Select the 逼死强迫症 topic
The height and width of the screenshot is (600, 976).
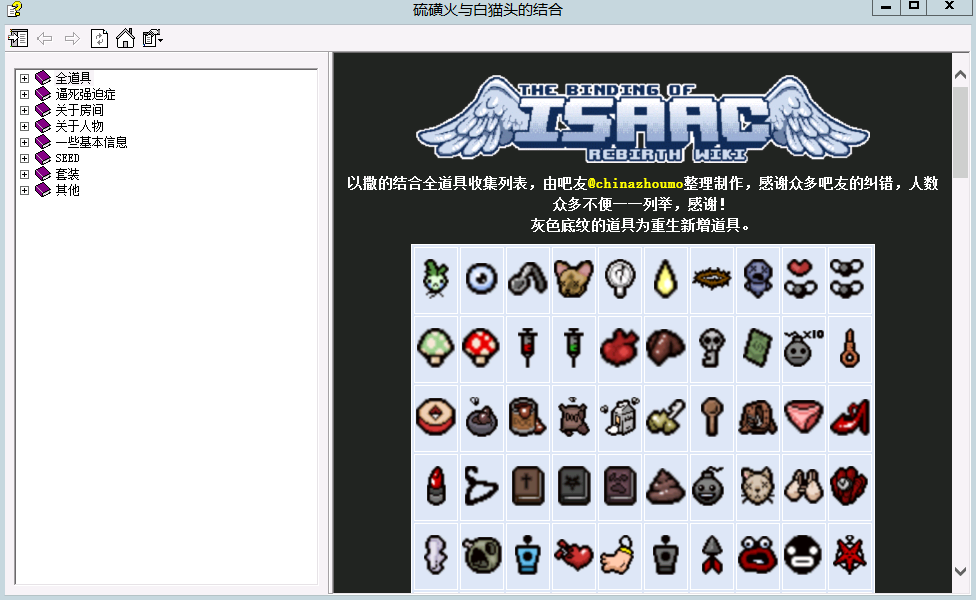point(85,95)
